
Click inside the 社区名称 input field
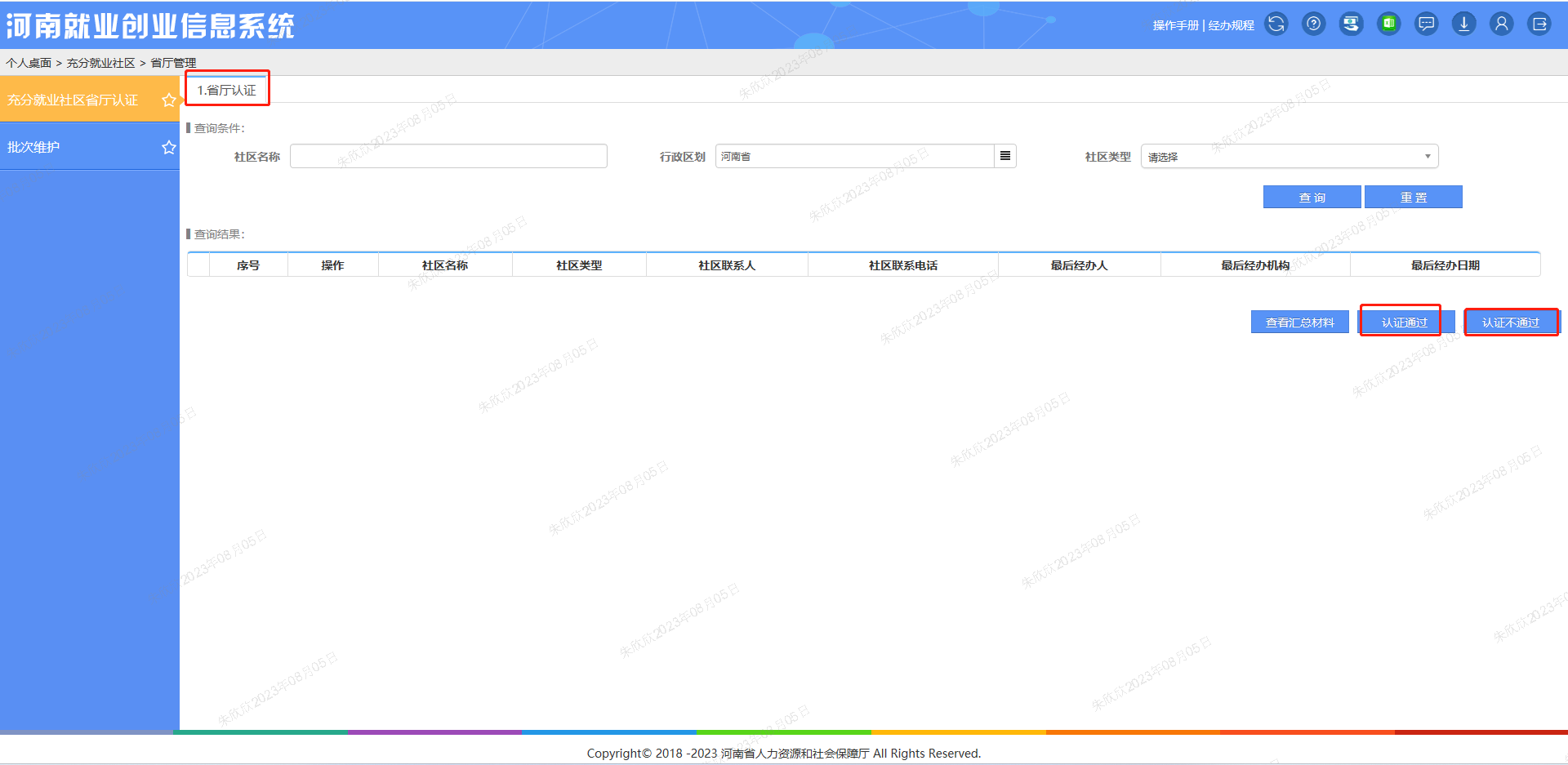[448, 156]
